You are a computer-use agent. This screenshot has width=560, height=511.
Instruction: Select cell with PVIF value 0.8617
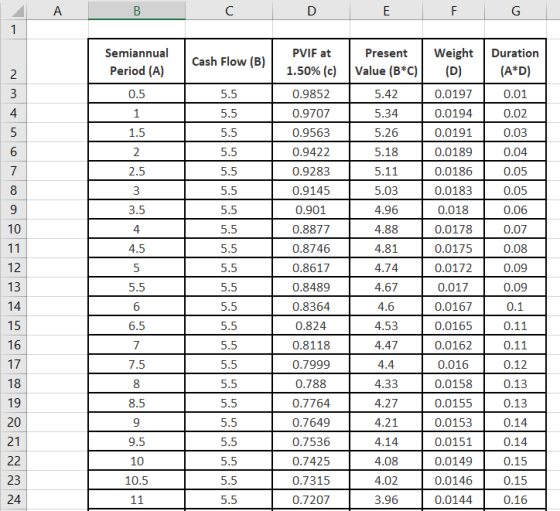click(x=311, y=267)
